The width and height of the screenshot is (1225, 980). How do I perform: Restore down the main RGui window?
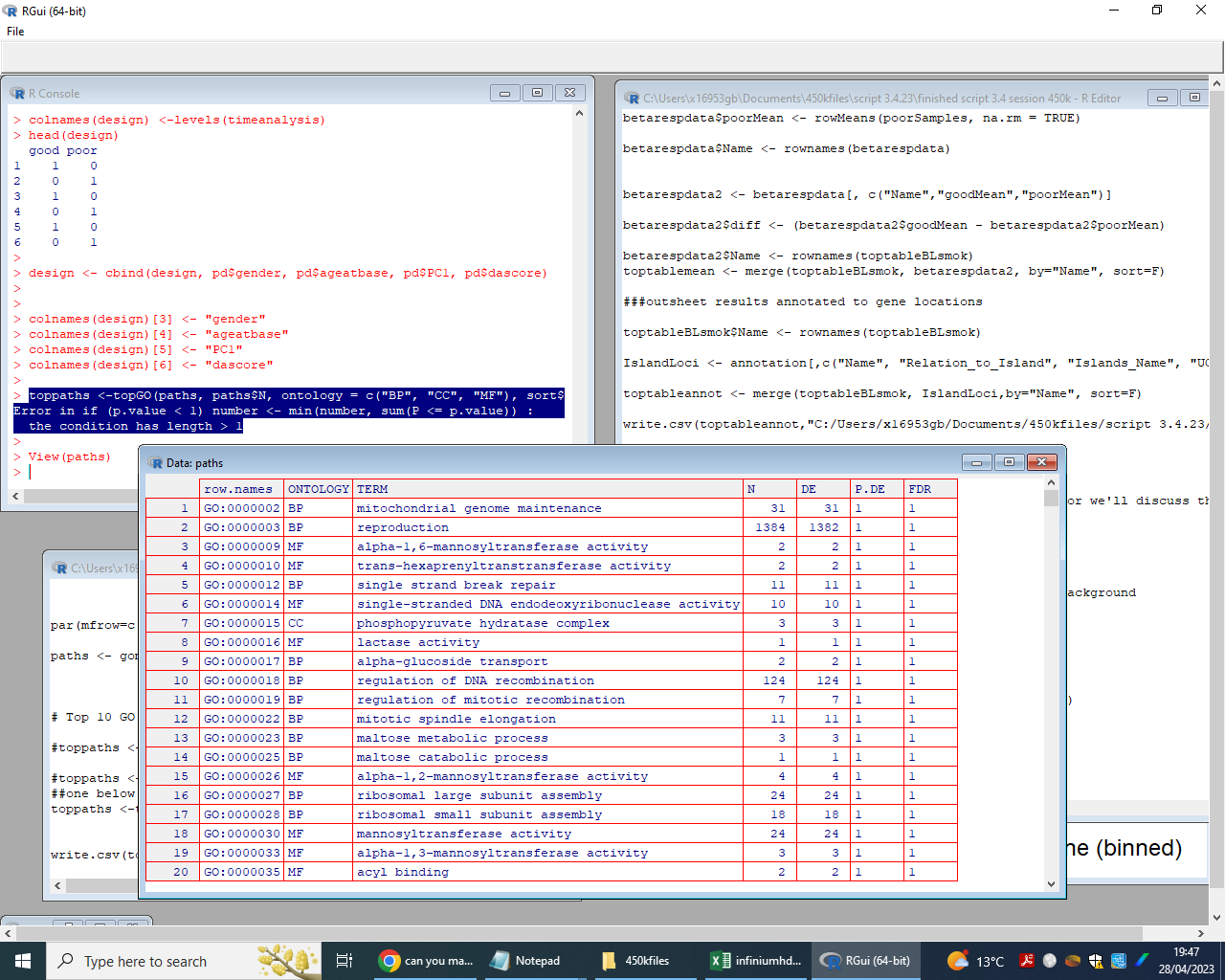point(1156,11)
